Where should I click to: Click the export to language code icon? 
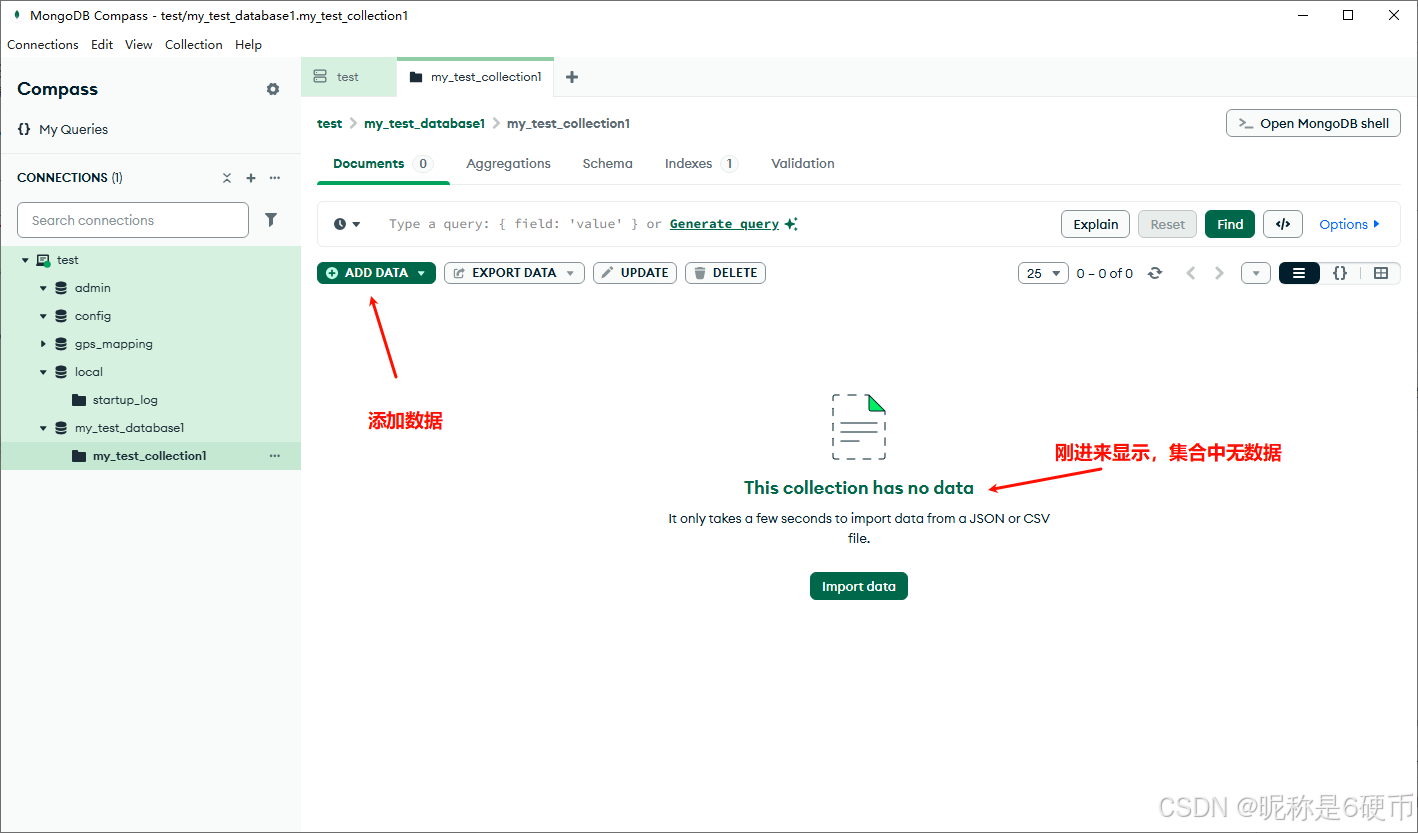pyautogui.click(x=1283, y=224)
